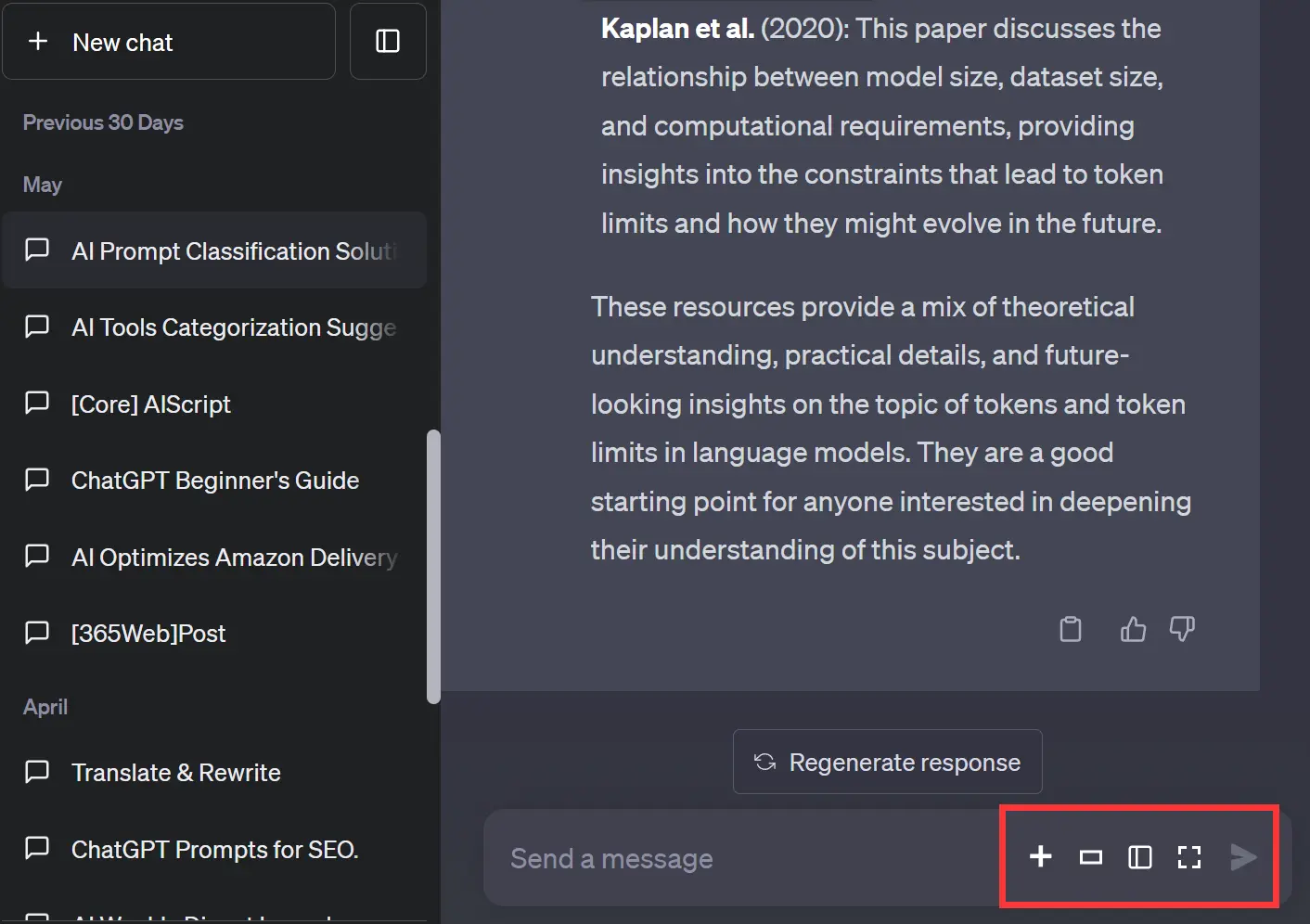Screen dimensions: 1310x924
Task: Start a New chat
Action: 168,41
